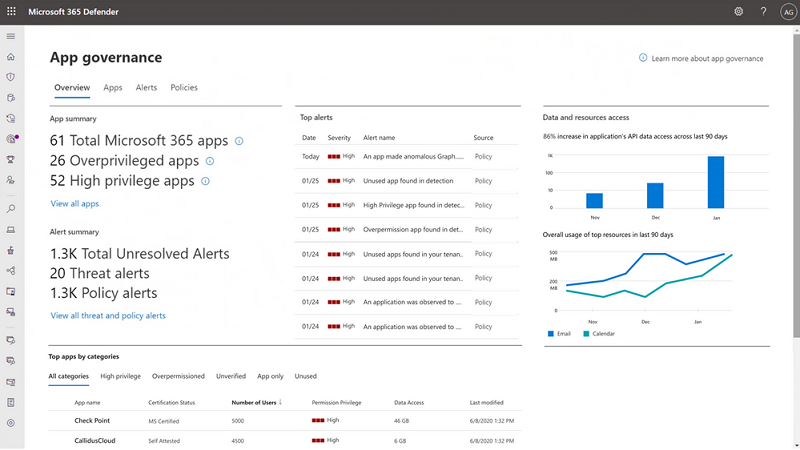This screenshot has width=800, height=450.
Task: Open the Check Point app row
Action: (x=285, y=421)
